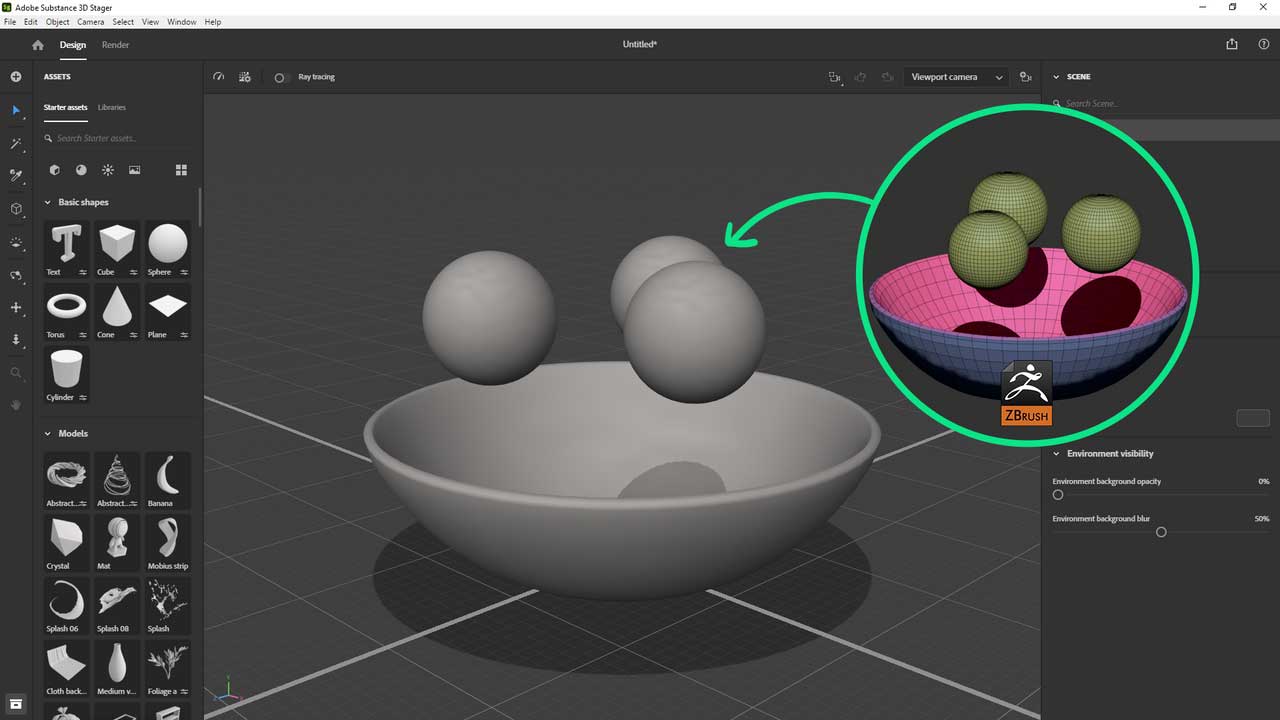Image resolution: width=1280 pixels, height=720 pixels.
Task: Open the Window menu
Action: 182,22
